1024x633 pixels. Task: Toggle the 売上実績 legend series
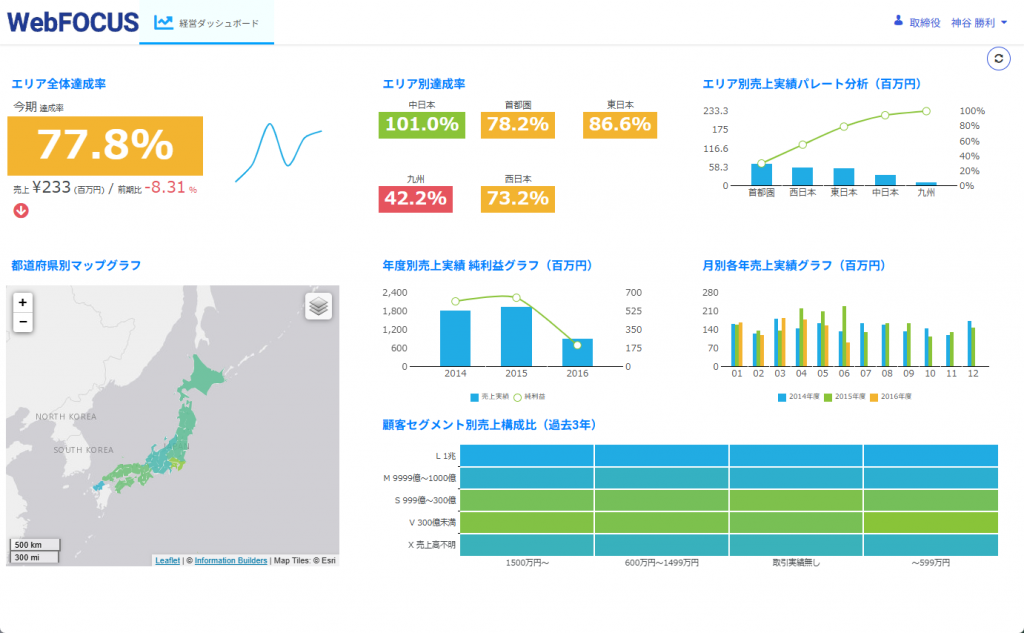point(490,396)
